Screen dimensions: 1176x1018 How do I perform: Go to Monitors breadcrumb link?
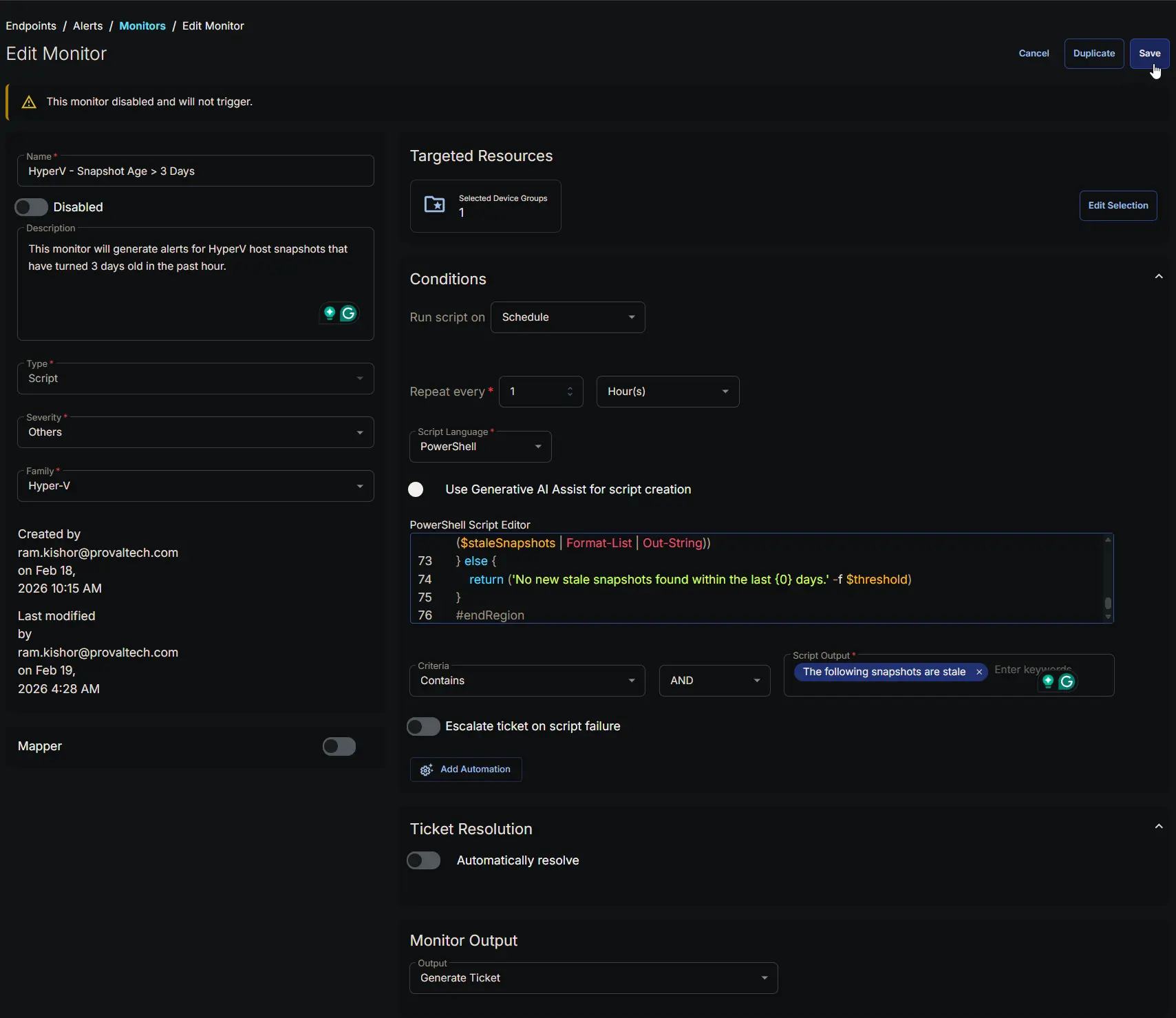142,26
